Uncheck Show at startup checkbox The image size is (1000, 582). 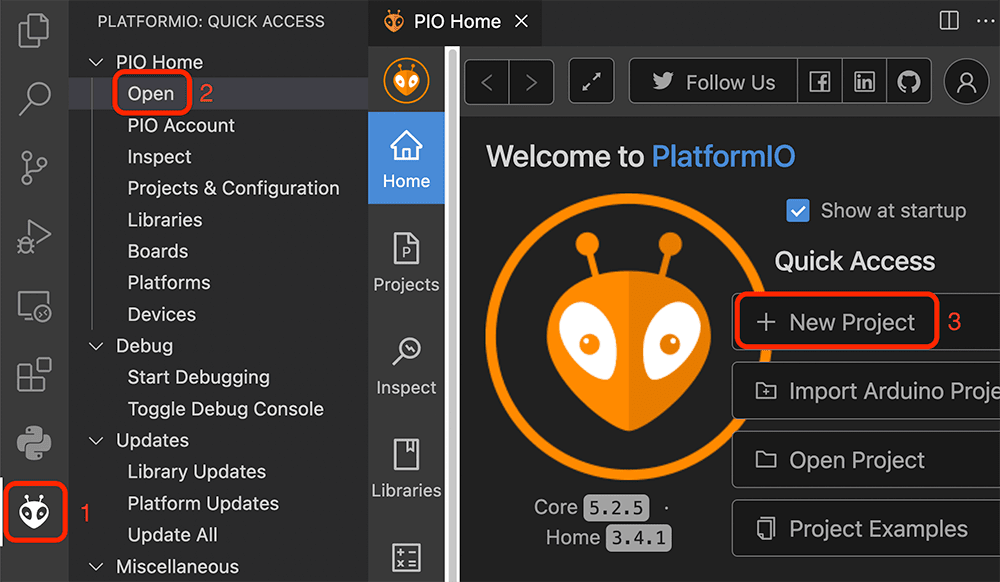[798, 210]
